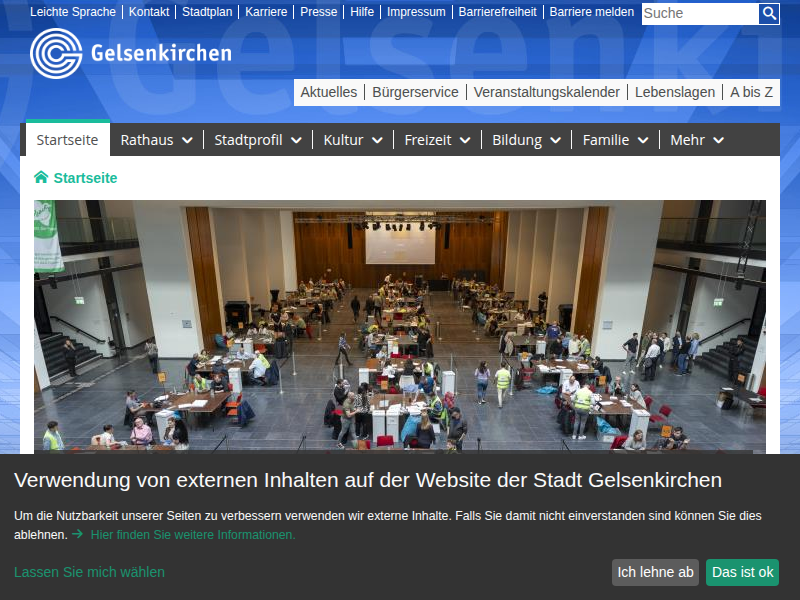Decline with 'Ich lehne ab' button

coord(655,572)
